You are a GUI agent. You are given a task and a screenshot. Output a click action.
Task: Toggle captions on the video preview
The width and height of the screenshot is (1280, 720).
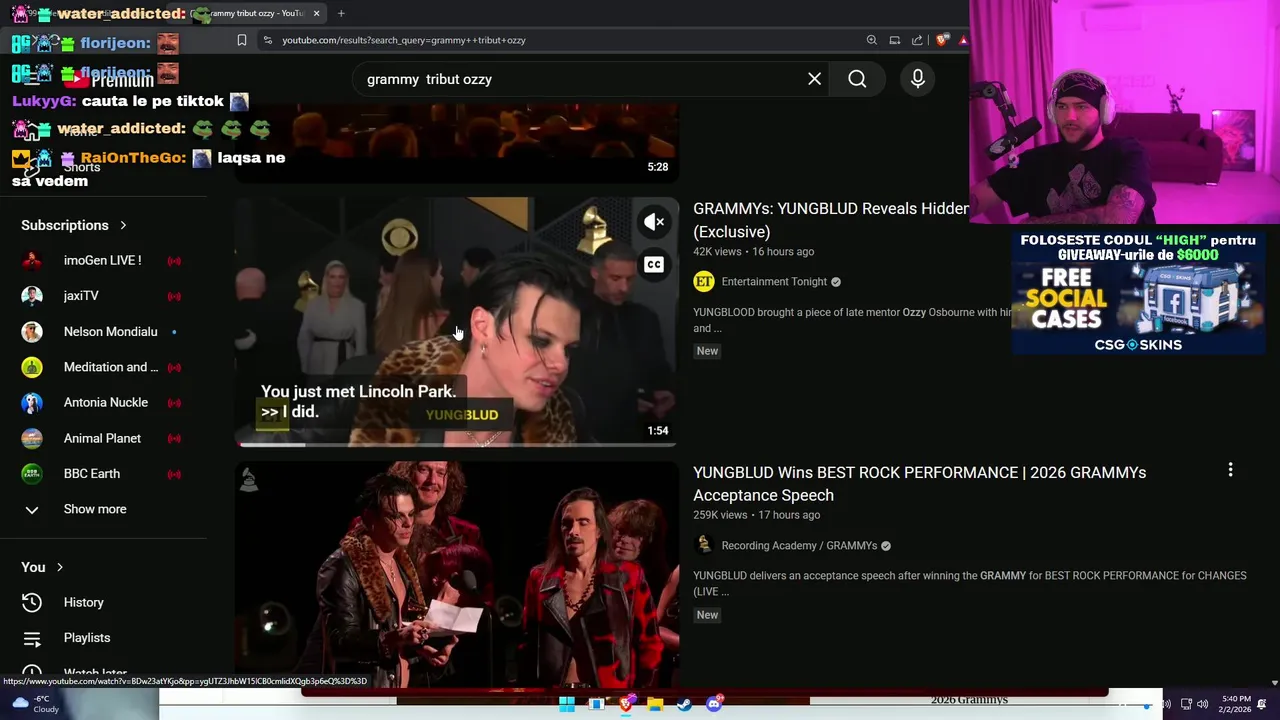(x=654, y=265)
